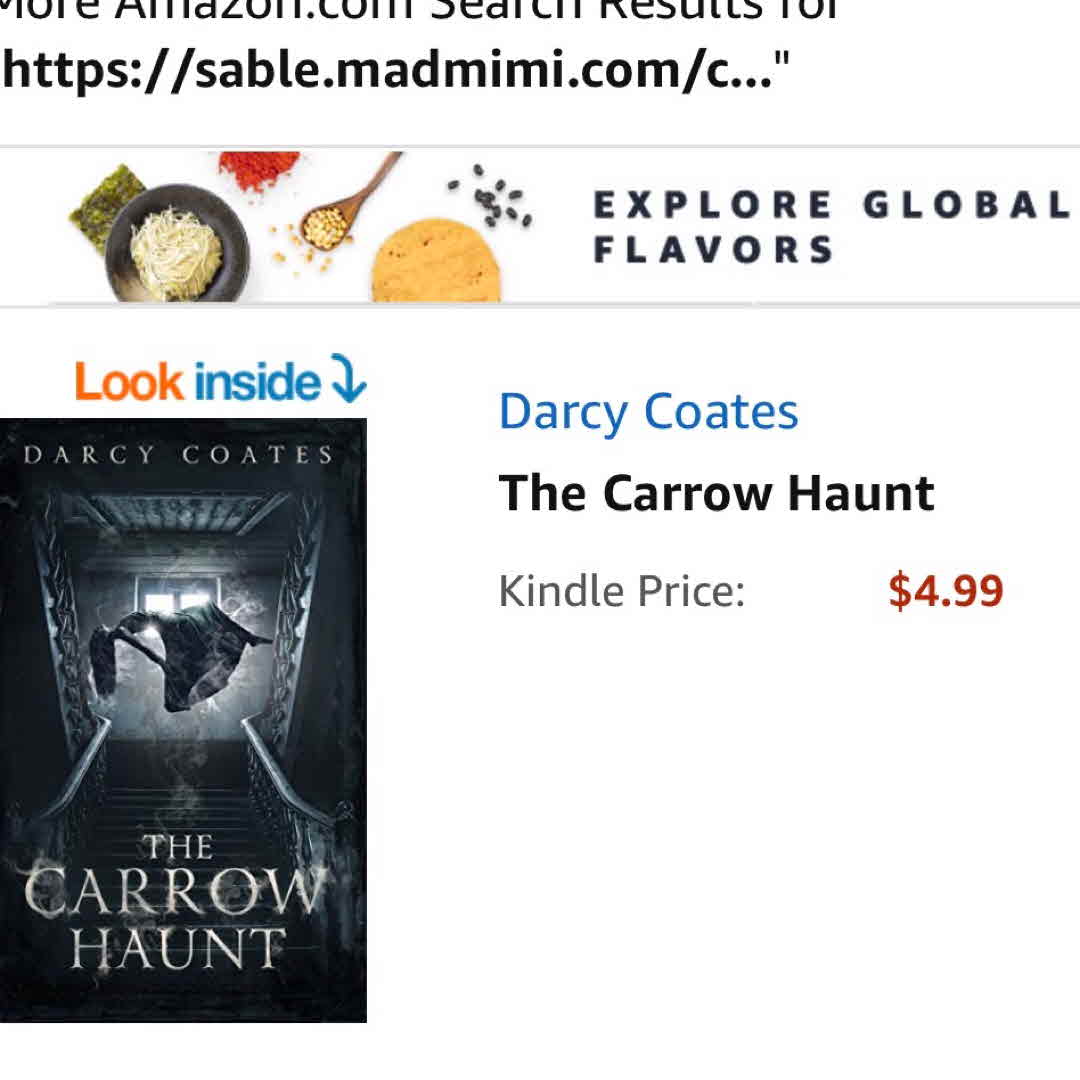Open The Carrow Haunt book title
The width and height of the screenshot is (1080, 1080).
click(716, 493)
